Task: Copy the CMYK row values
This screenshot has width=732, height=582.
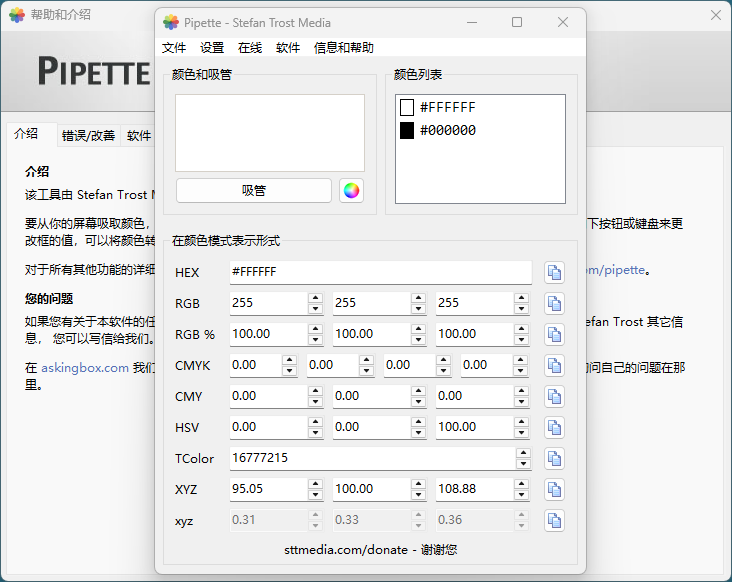Action: 554,366
